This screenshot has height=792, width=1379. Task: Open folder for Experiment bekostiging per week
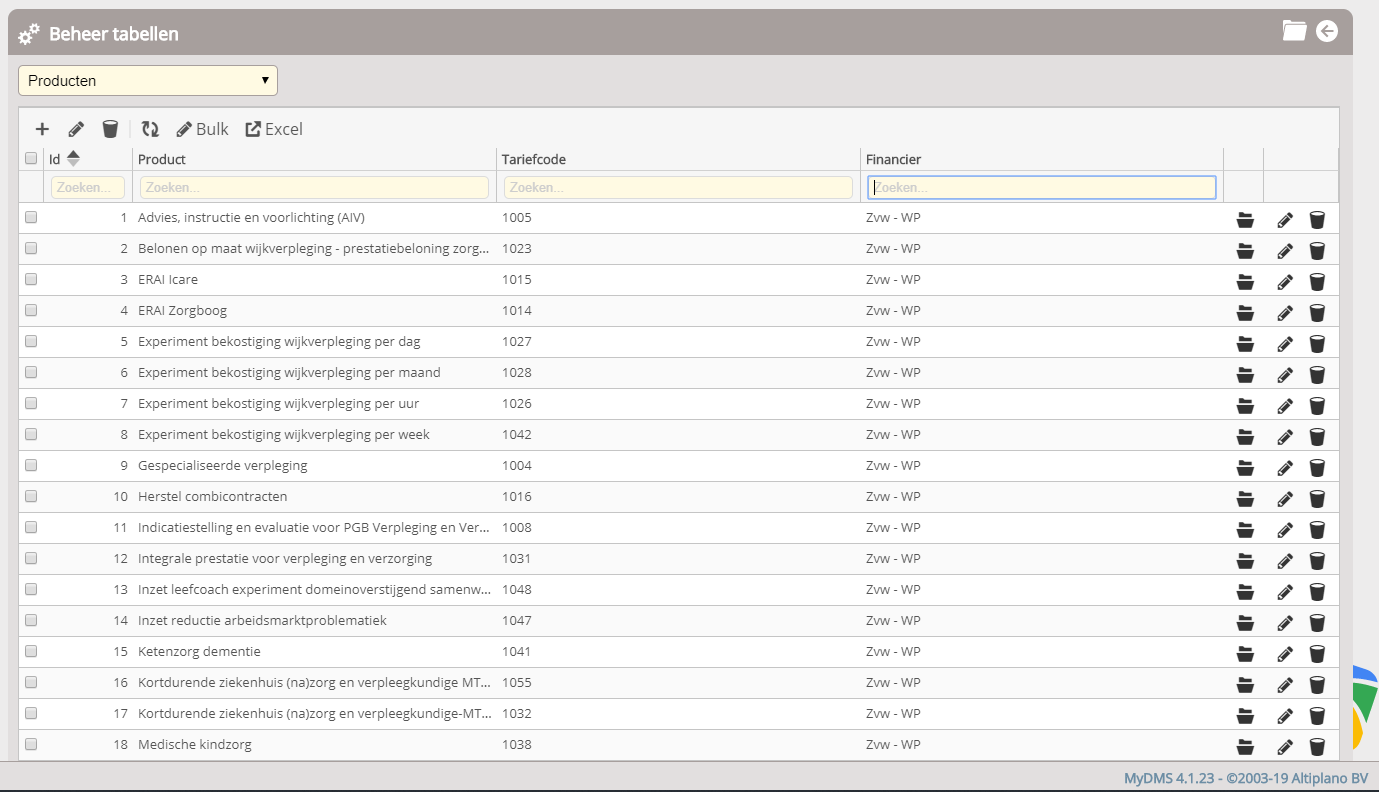click(x=1245, y=437)
